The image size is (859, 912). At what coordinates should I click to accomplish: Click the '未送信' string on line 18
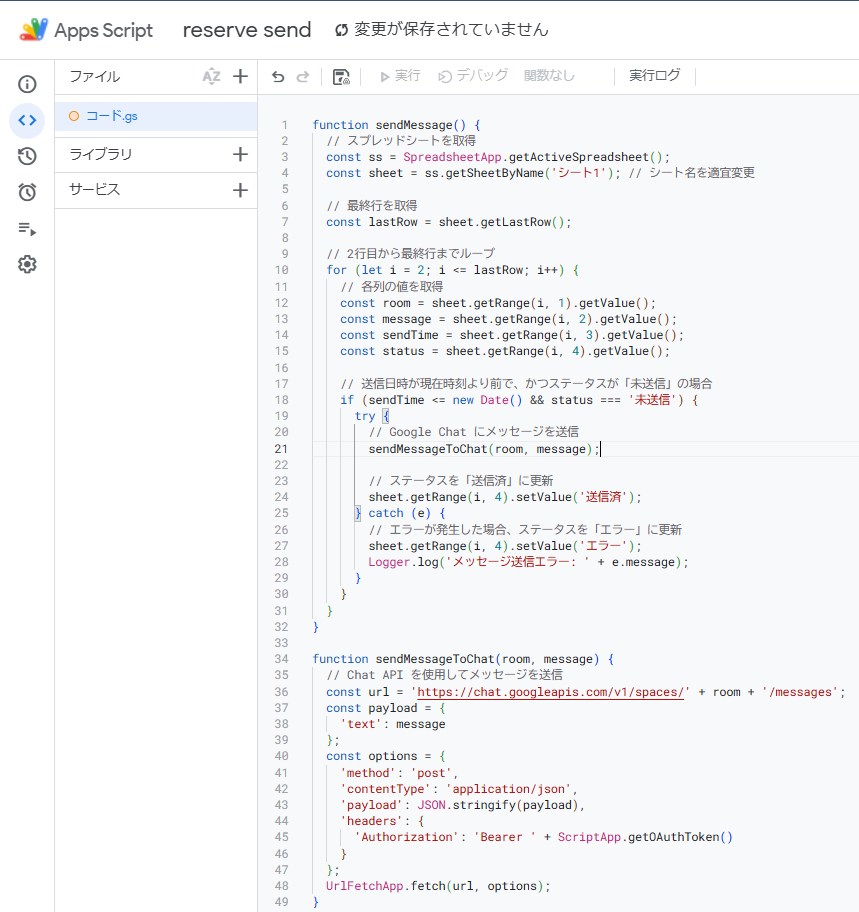point(652,400)
